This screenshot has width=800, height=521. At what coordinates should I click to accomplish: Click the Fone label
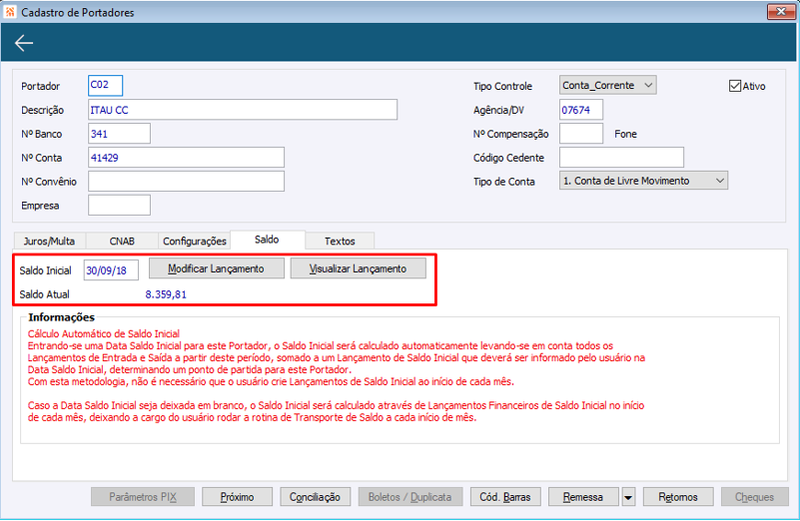[x=626, y=134]
